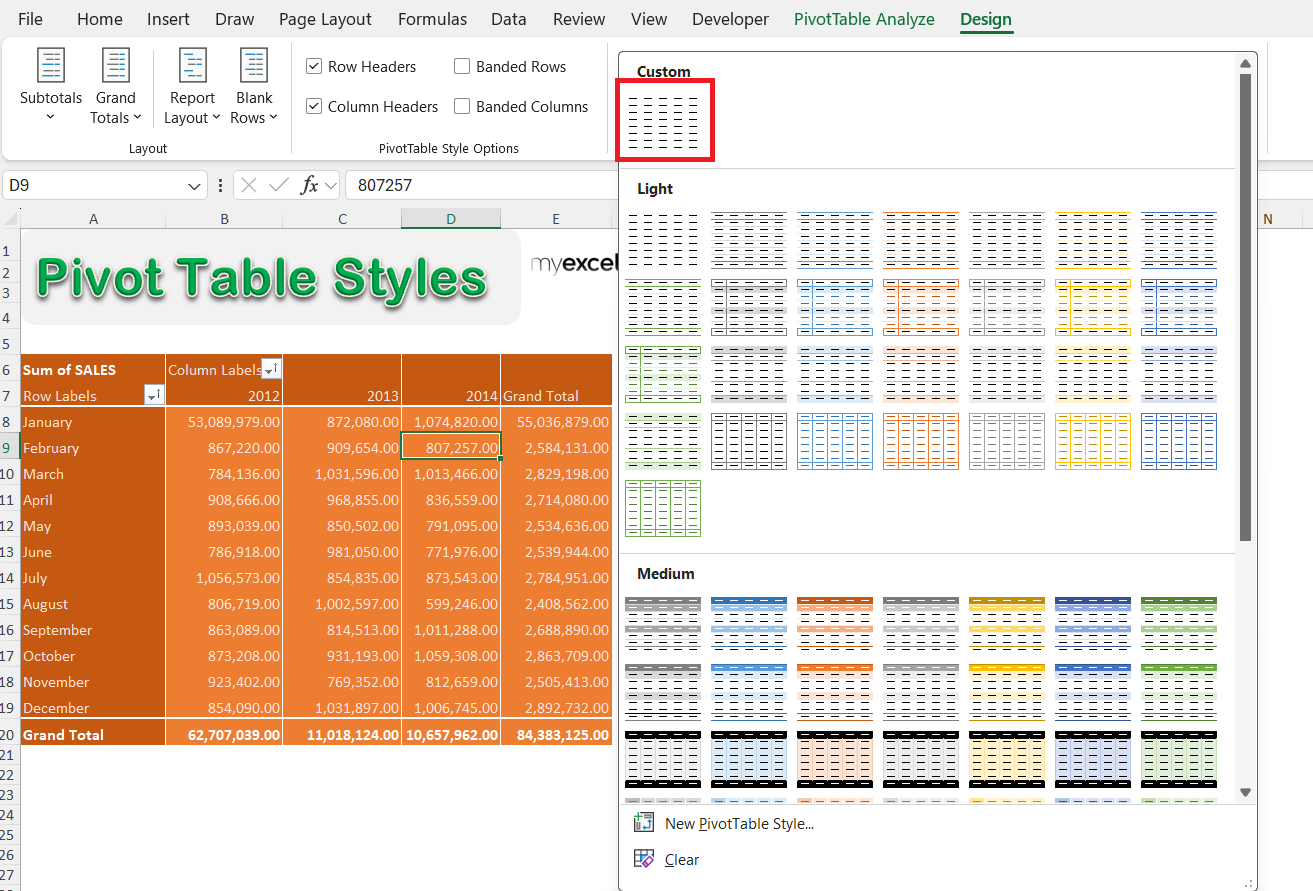
Task: Expand the Name Box dropdown arrow
Action: (195, 186)
